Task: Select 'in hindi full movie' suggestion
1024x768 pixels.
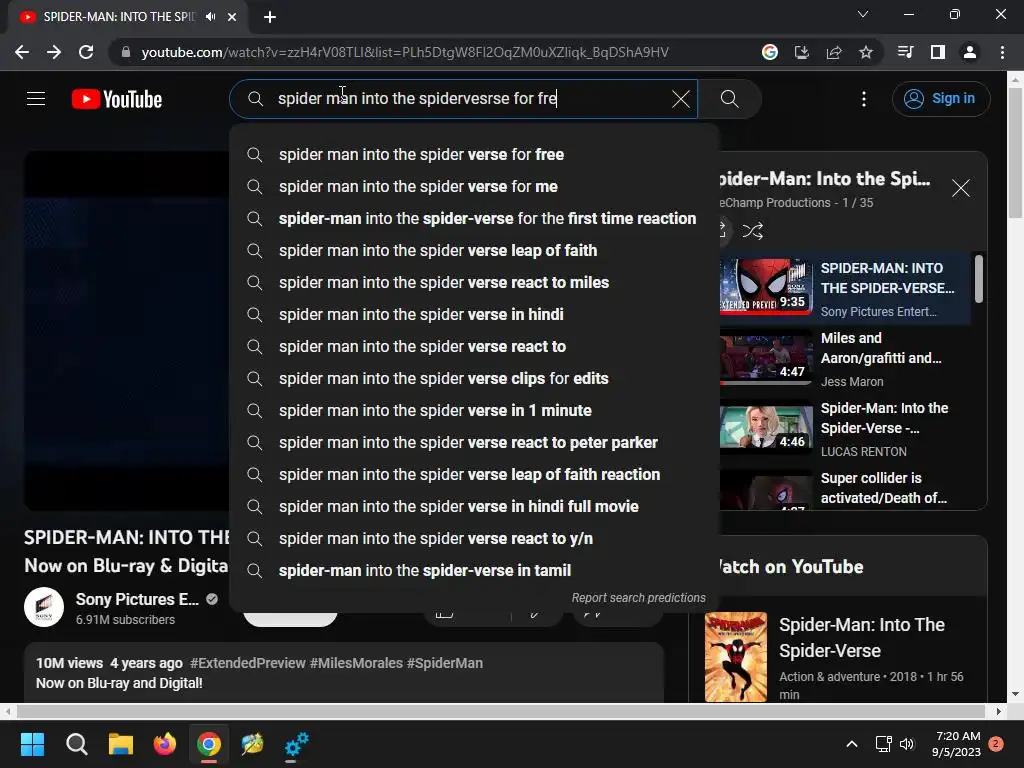Action: click(474, 507)
